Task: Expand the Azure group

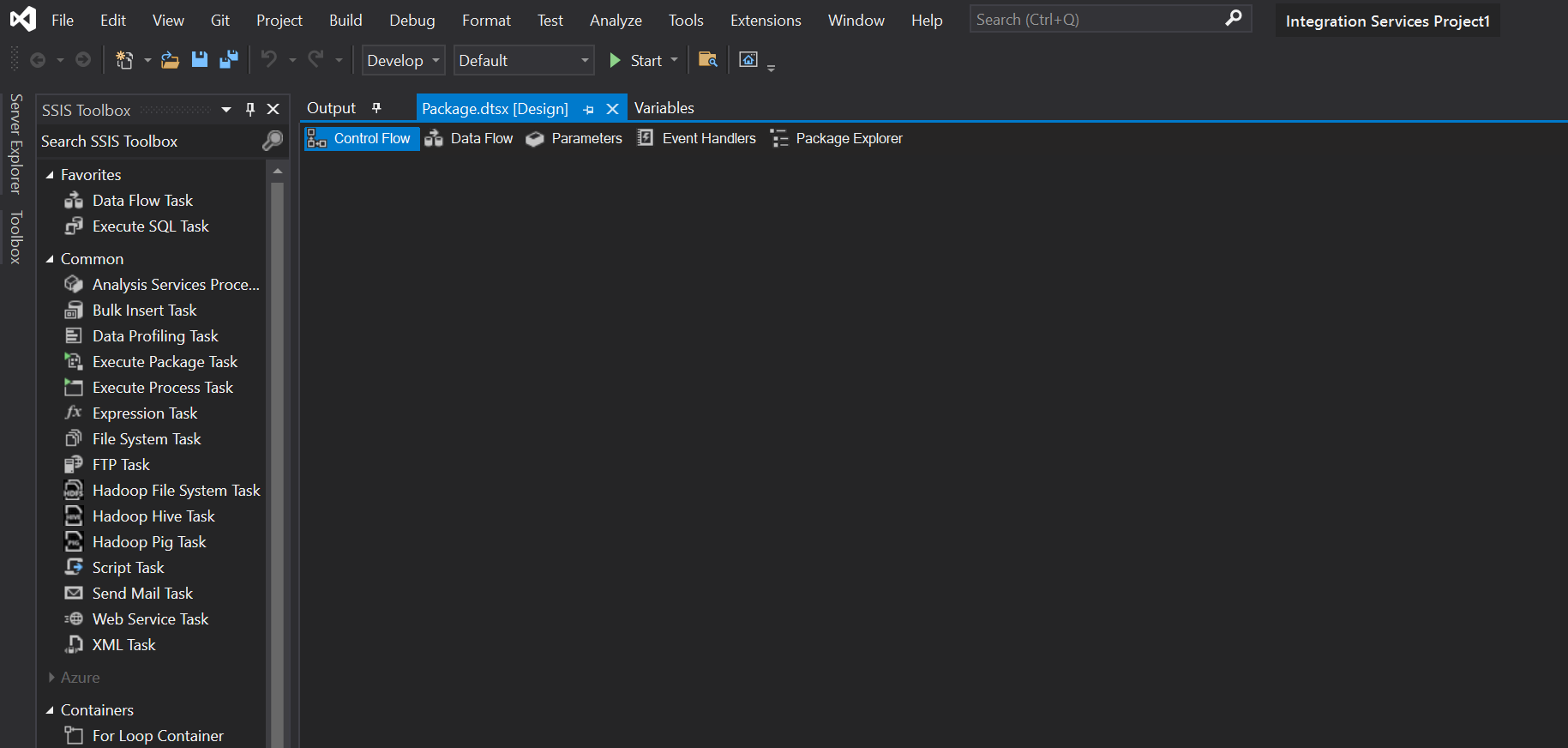Action: tap(51, 678)
